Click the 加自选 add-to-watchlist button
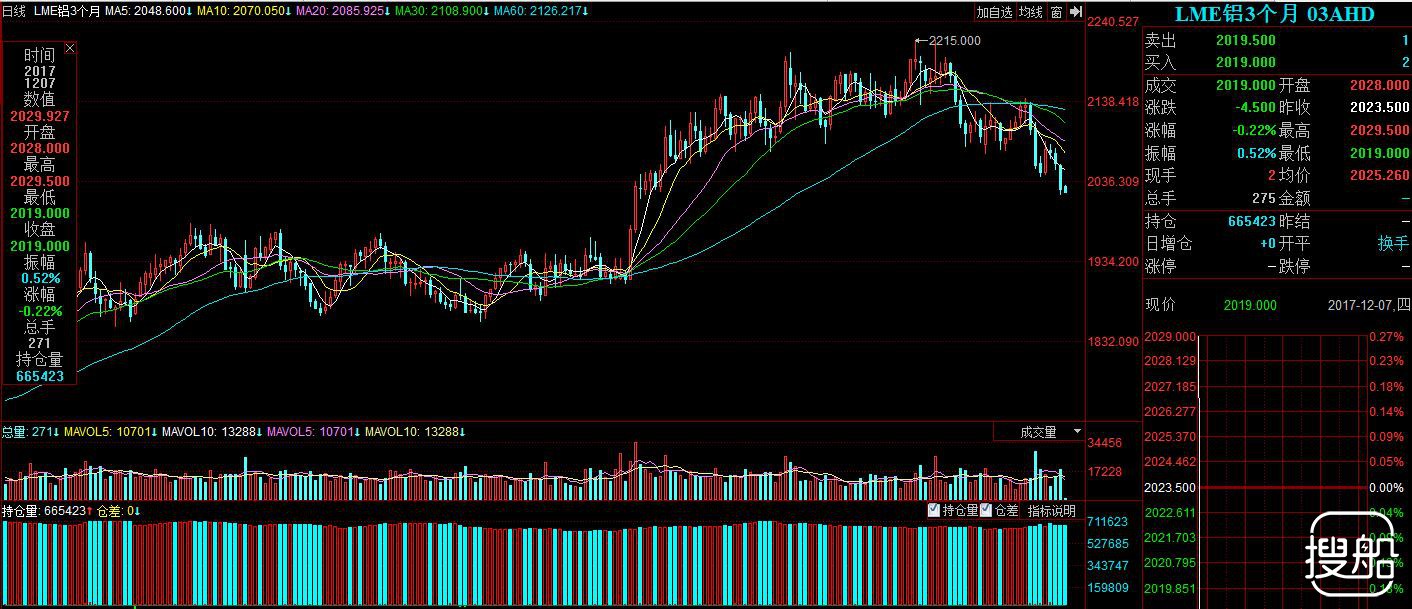 click(994, 12)
